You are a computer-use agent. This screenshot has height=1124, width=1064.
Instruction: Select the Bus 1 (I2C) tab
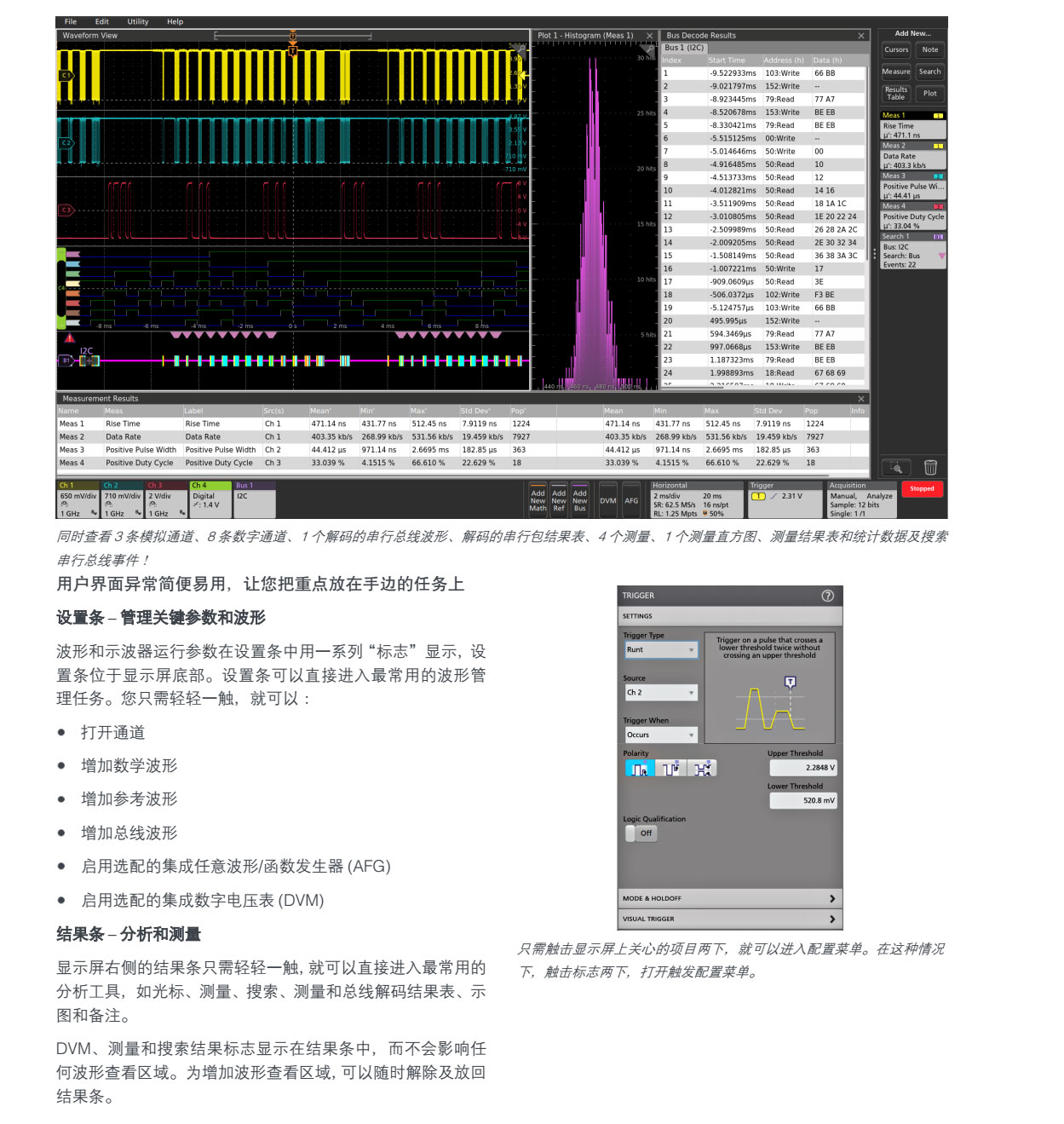click(684, 48)
